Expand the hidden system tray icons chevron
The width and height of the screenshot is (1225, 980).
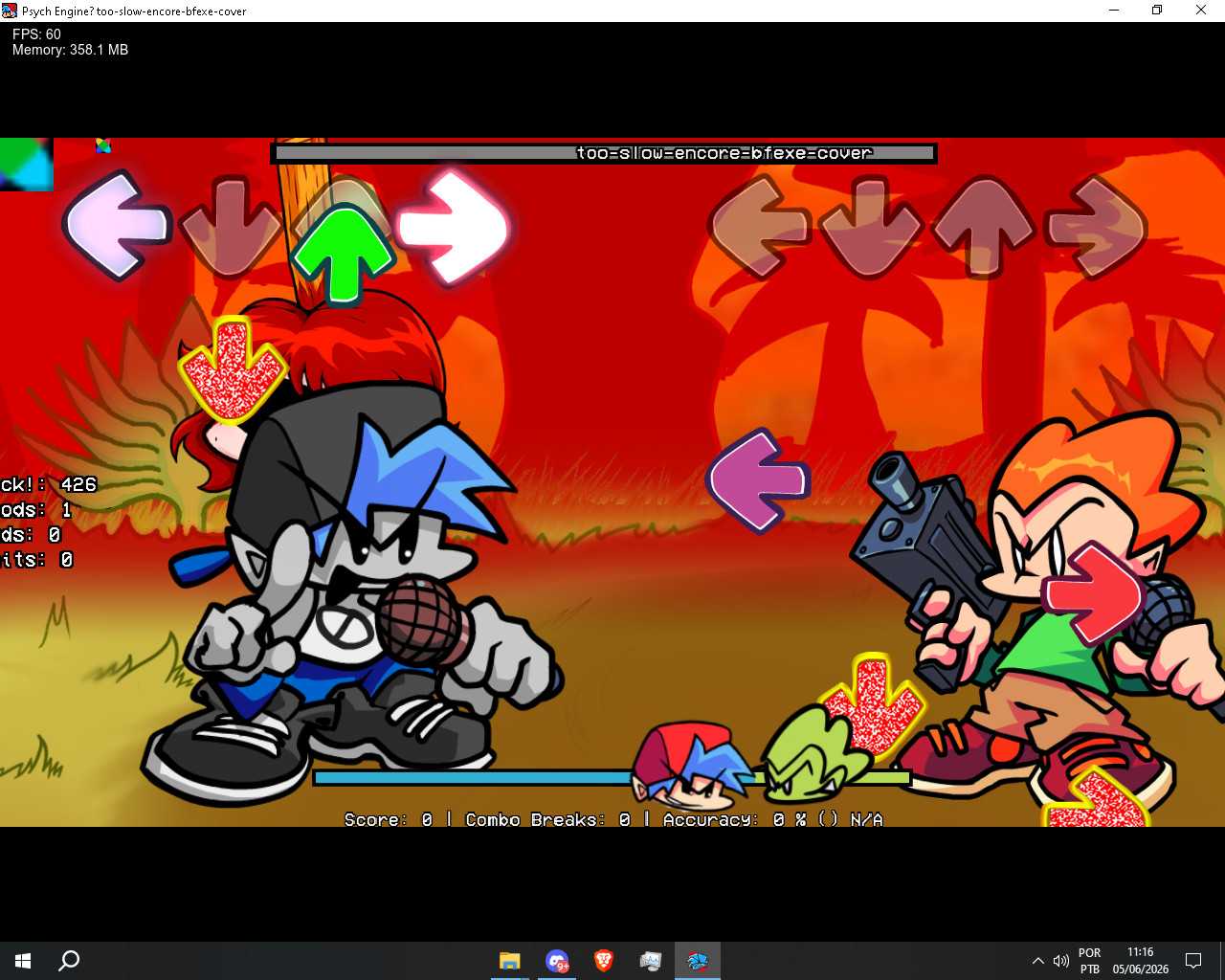pyautogui.click(x=1037, y=961)
